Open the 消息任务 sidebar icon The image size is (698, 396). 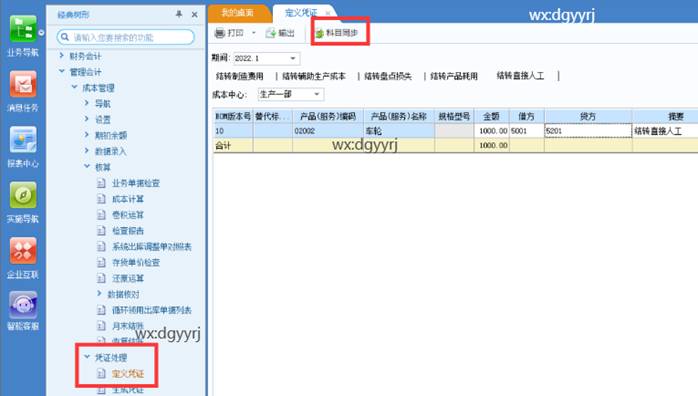click(x=22, y=84)
